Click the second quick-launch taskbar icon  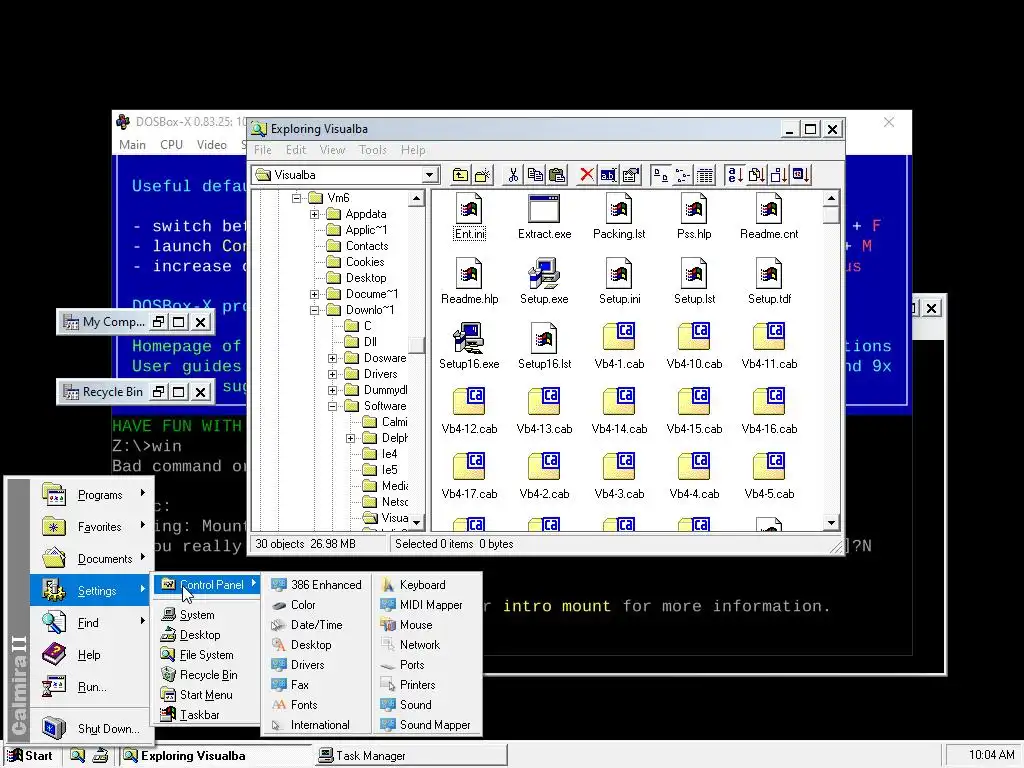100,756
